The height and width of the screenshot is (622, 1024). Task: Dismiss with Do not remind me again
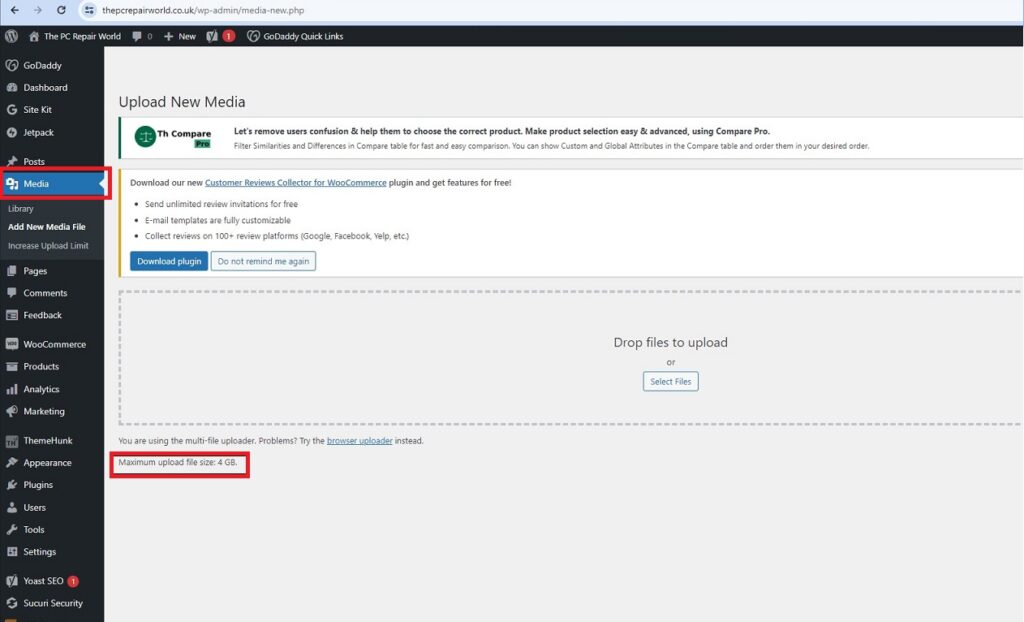(265, 261)
